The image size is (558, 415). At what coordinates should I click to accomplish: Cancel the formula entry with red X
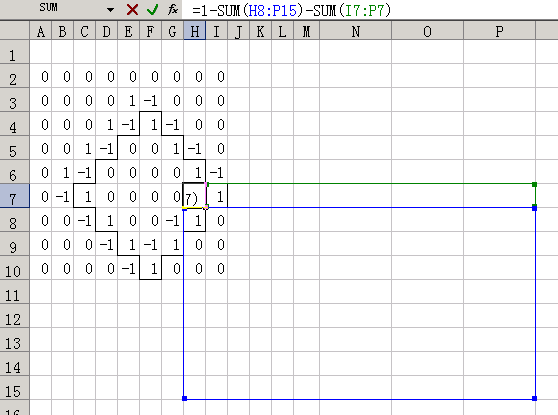(x=132, y=10)
